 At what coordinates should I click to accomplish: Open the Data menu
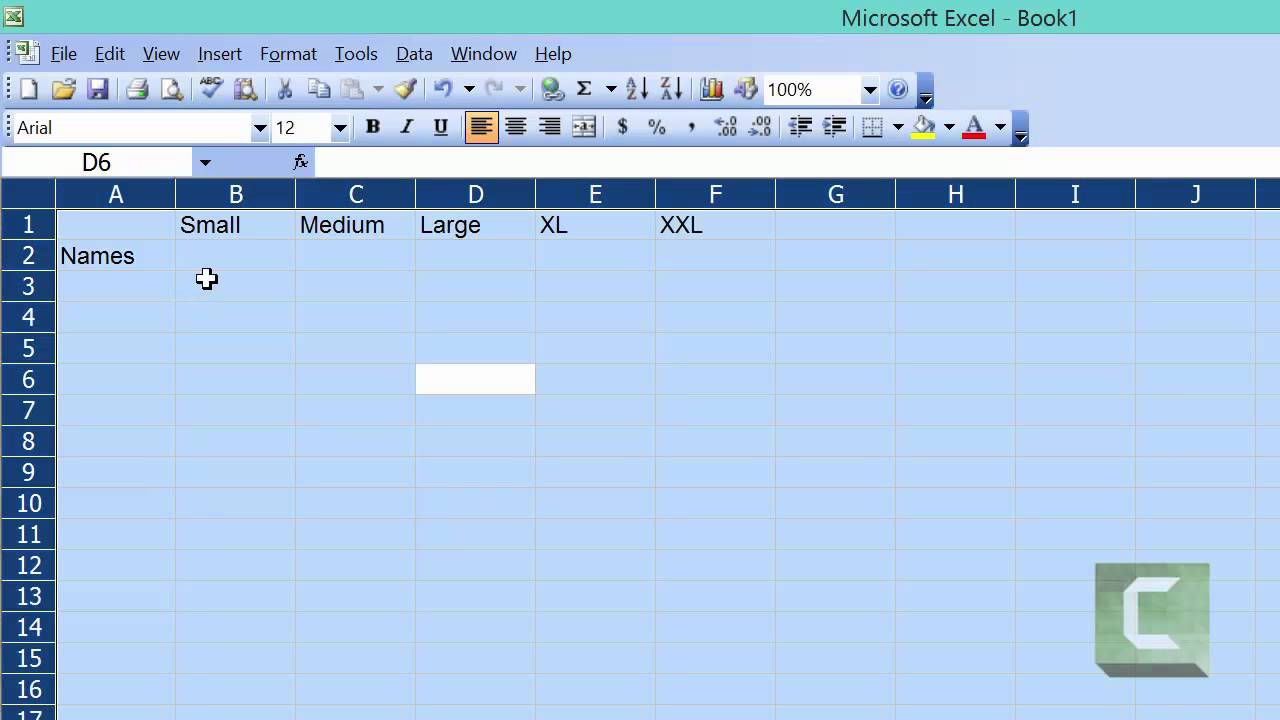click(414, 54)
